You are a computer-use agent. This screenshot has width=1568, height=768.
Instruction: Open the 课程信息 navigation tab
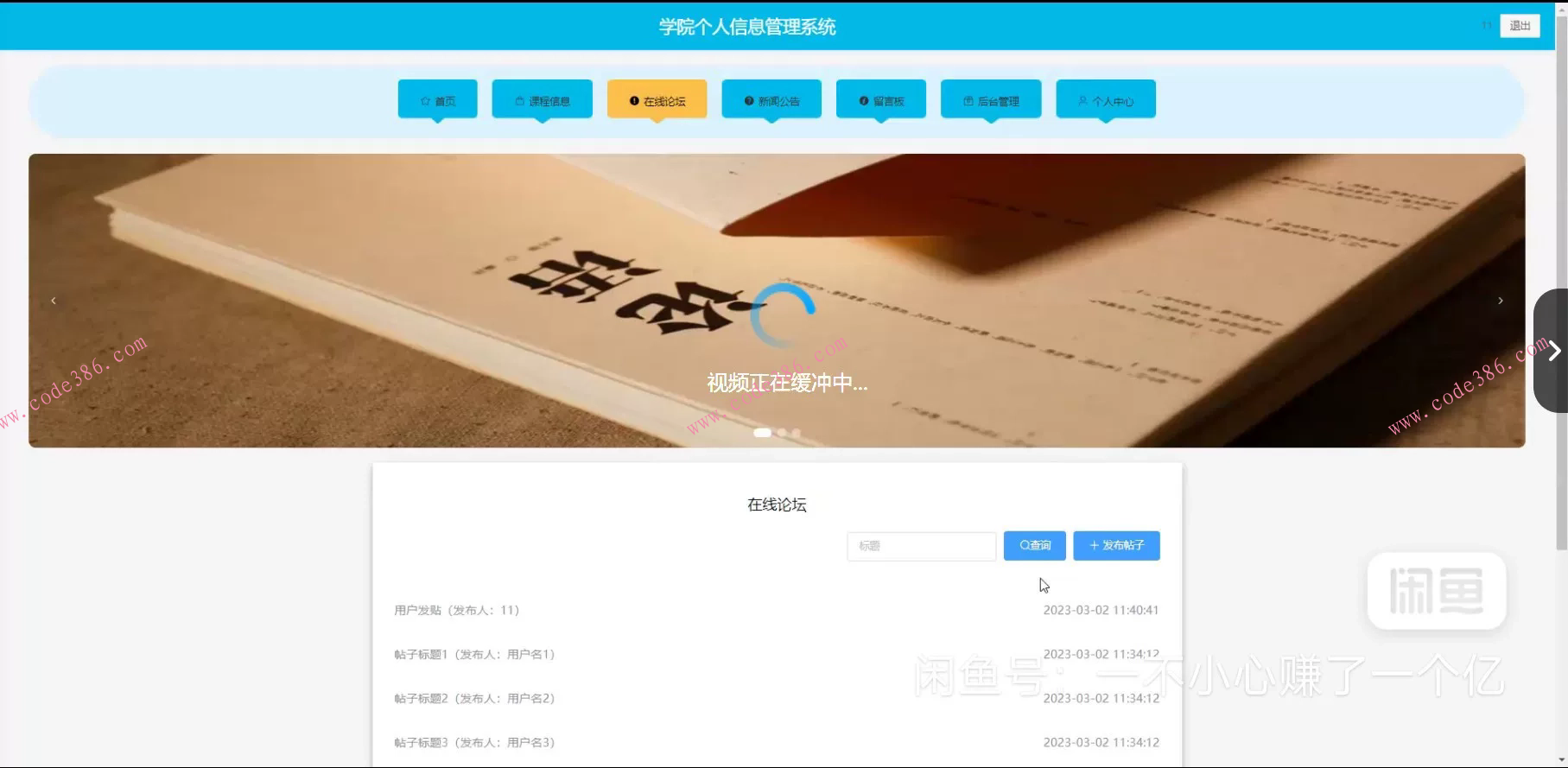tap(542, 99)
